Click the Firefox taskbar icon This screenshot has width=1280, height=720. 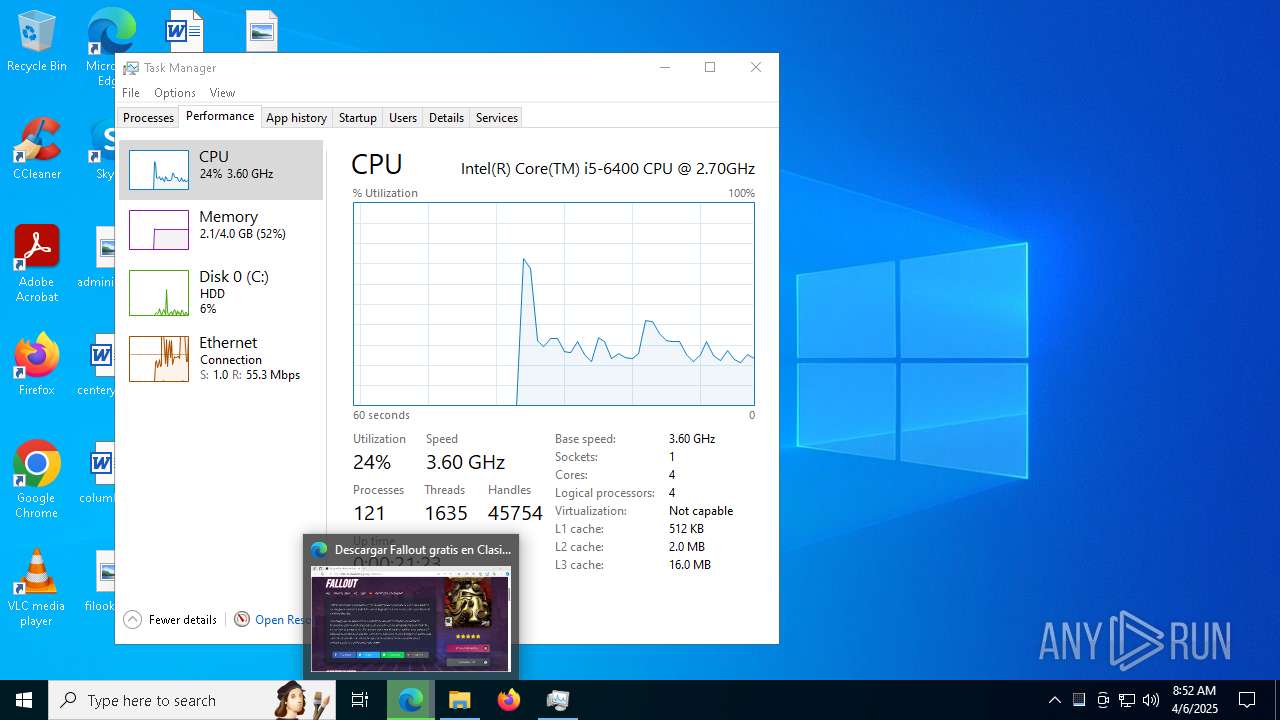click(x=509, y=700)
